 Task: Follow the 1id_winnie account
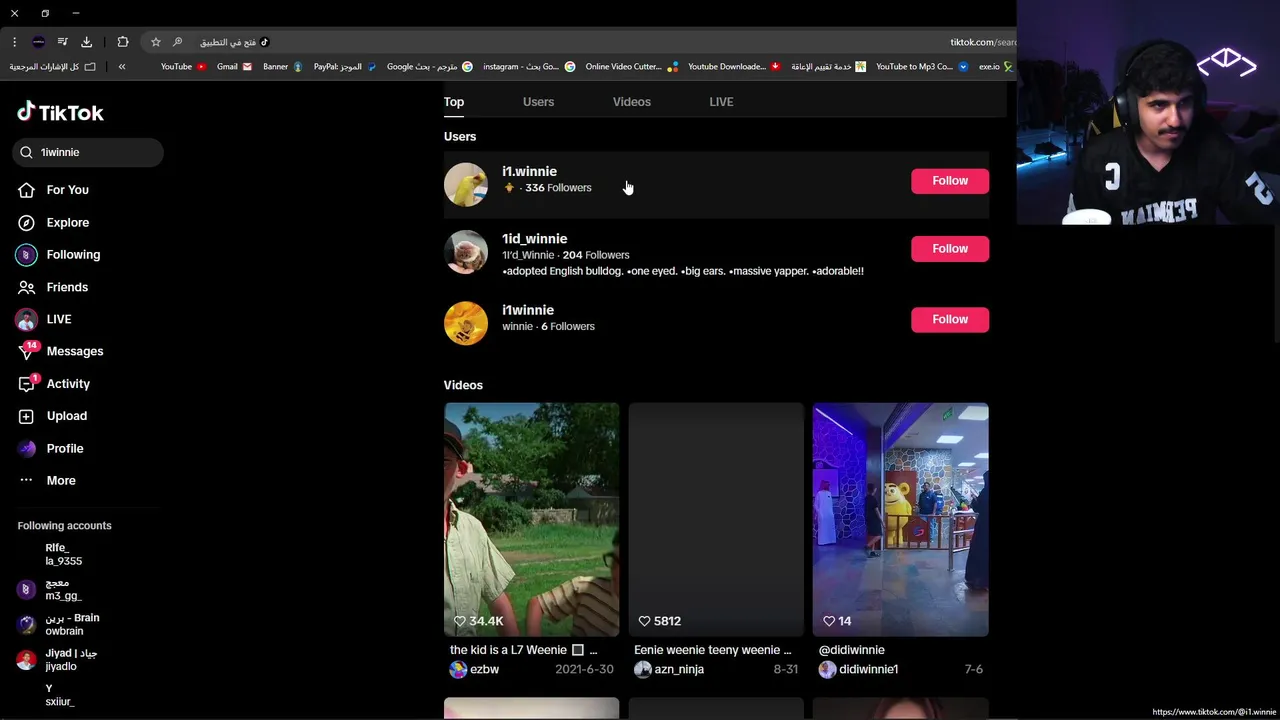950,248
